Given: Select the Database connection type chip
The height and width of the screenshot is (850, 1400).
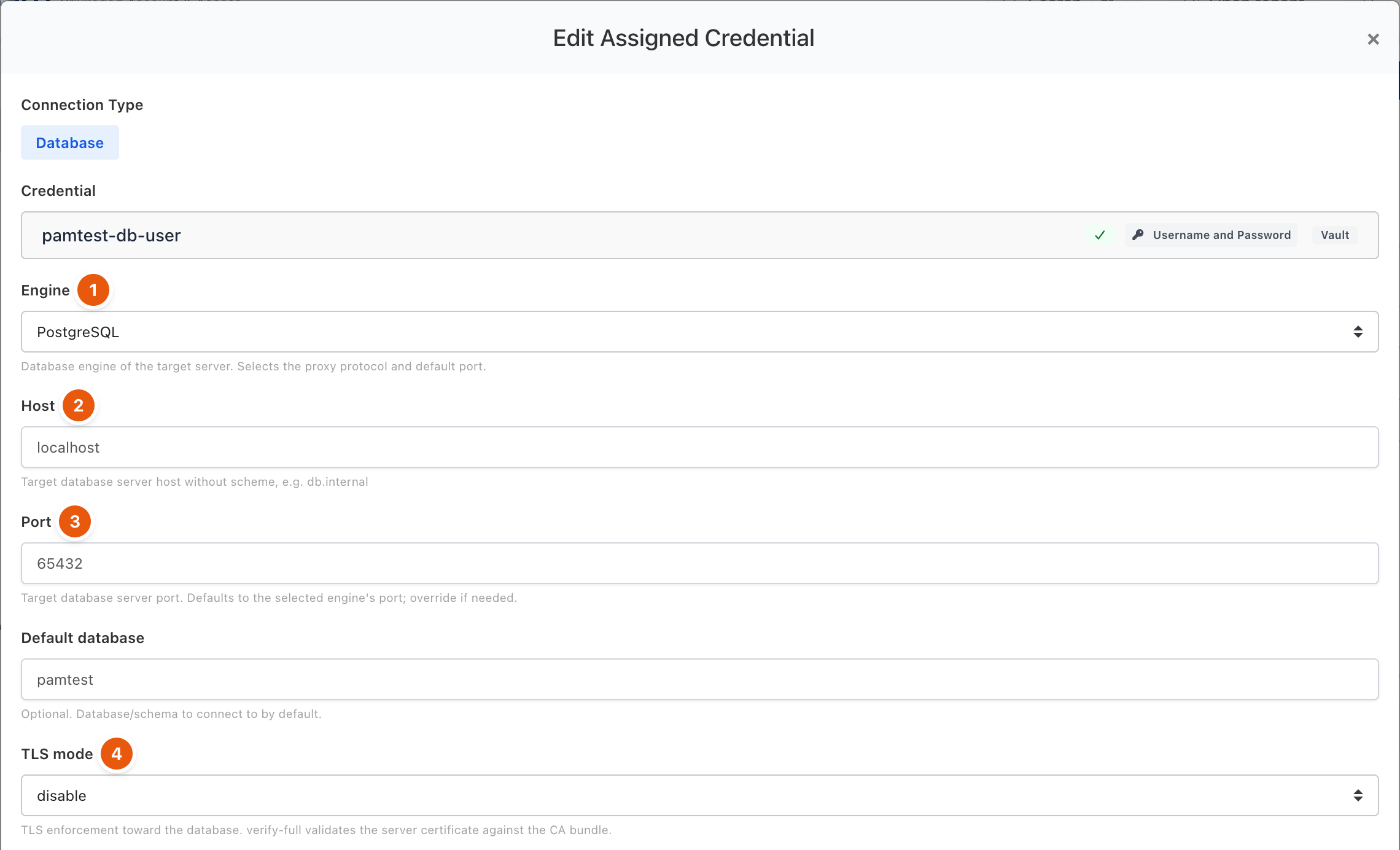Looking at the screenshot, I should tap(70, 143).
